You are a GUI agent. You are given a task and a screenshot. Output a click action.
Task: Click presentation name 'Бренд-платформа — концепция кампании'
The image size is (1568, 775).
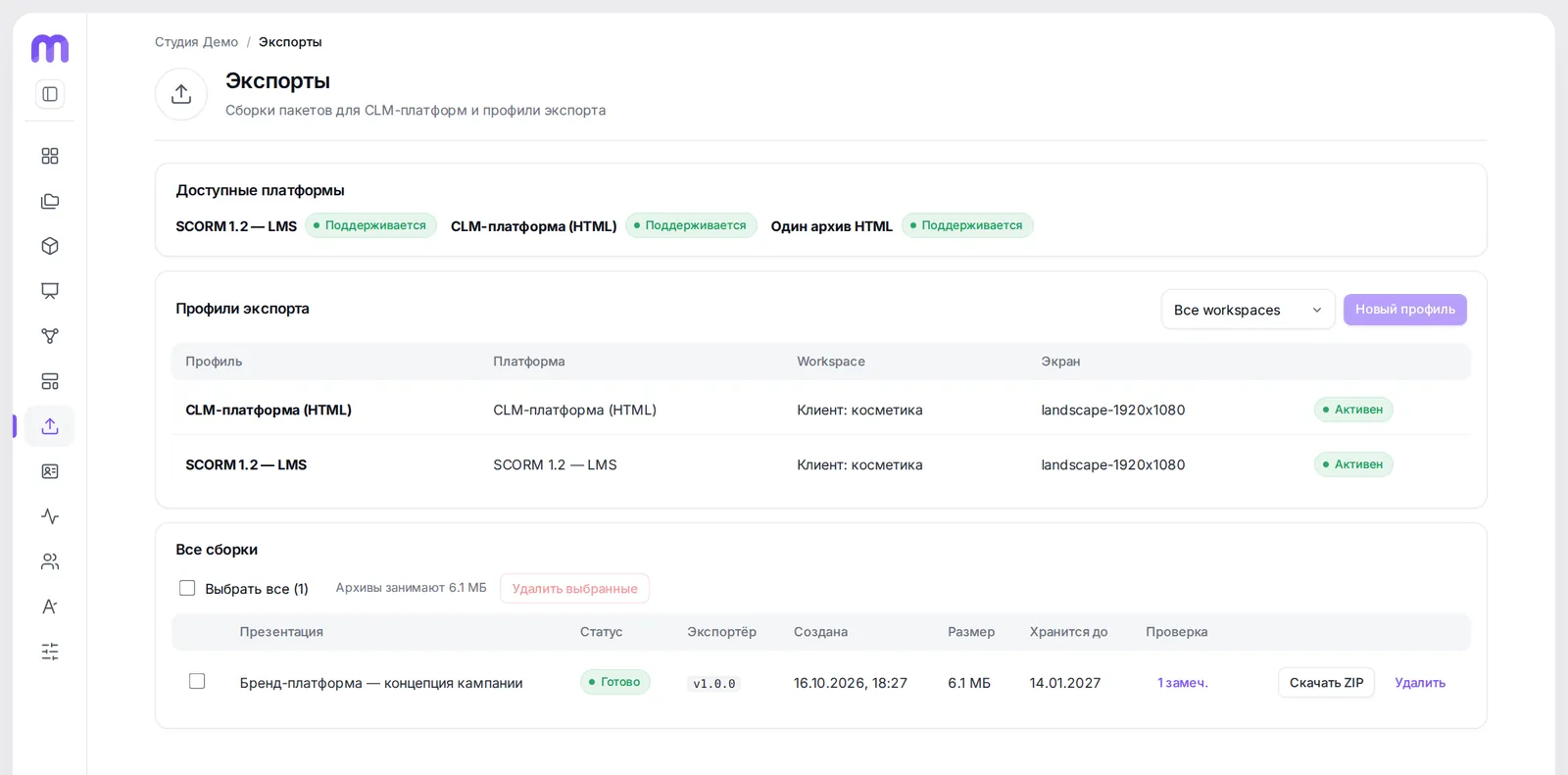[381, 683]
